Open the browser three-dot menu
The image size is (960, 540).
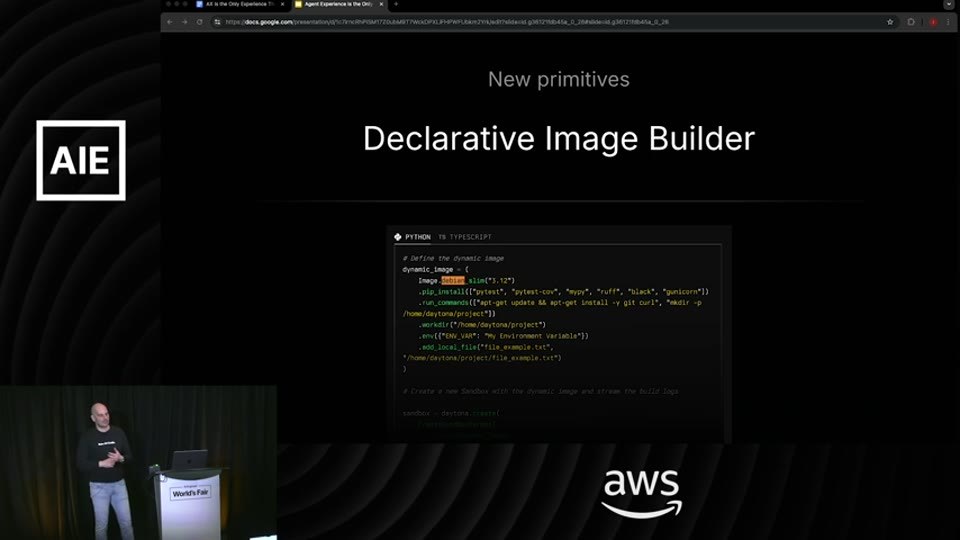(x=948, y=22)
